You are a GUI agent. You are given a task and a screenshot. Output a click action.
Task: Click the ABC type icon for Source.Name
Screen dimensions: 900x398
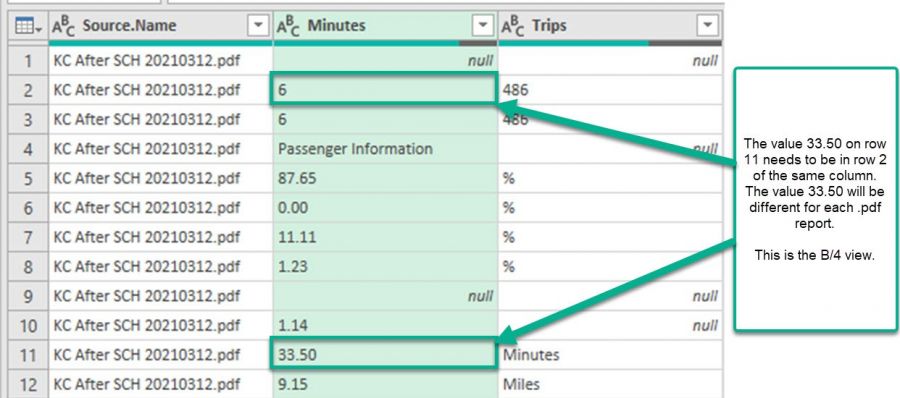pyautogui.click(x=63, y=26)
